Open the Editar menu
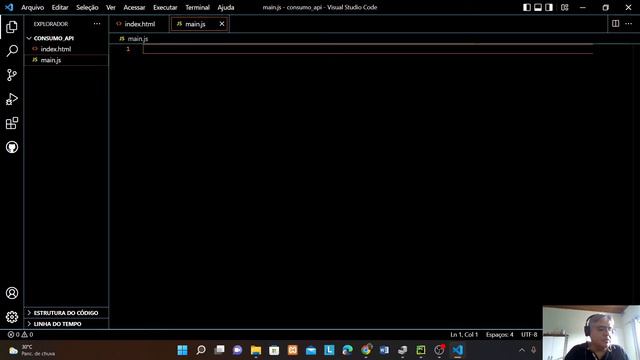This screenshot has width=640, height=360. pyautogui.click(x=60, y=7)
